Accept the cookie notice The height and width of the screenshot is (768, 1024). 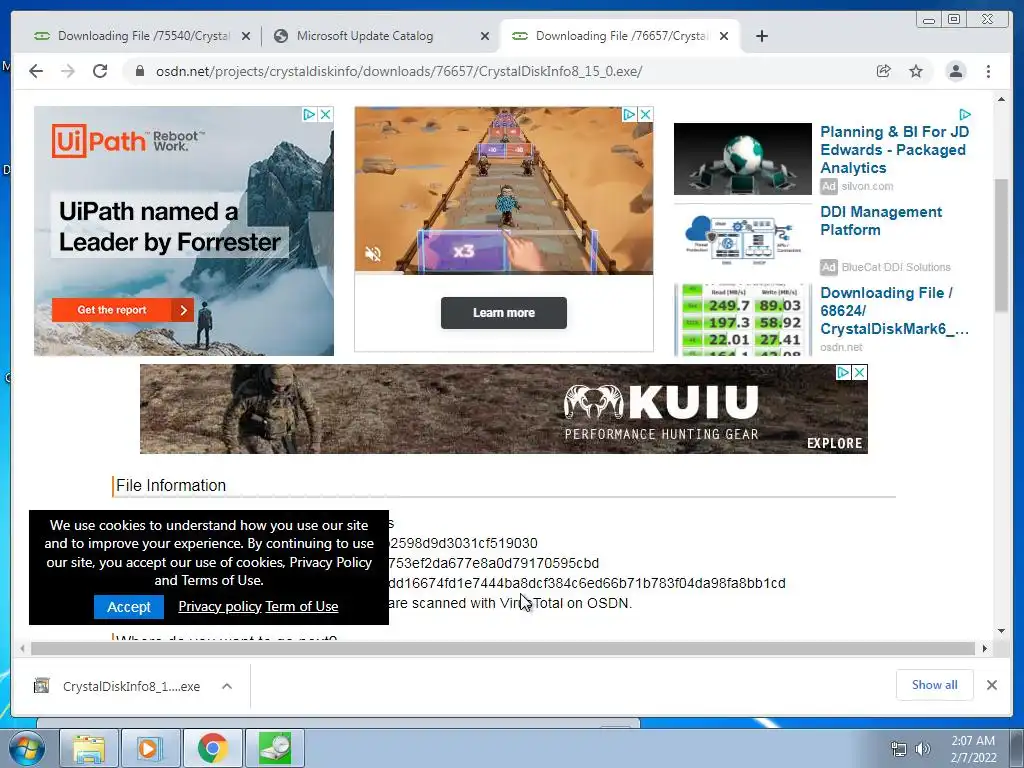coord(129,607)
